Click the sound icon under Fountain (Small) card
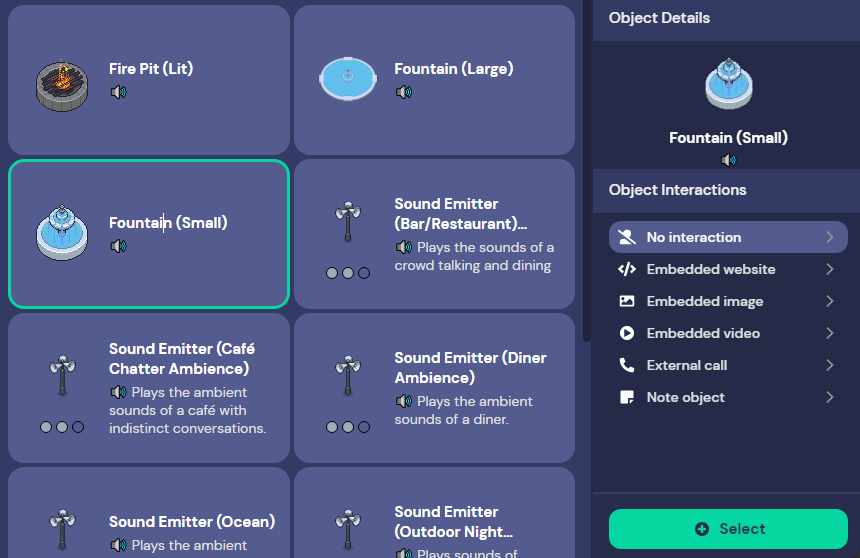The height and width of the screenshot is (558, 860). 118,246
